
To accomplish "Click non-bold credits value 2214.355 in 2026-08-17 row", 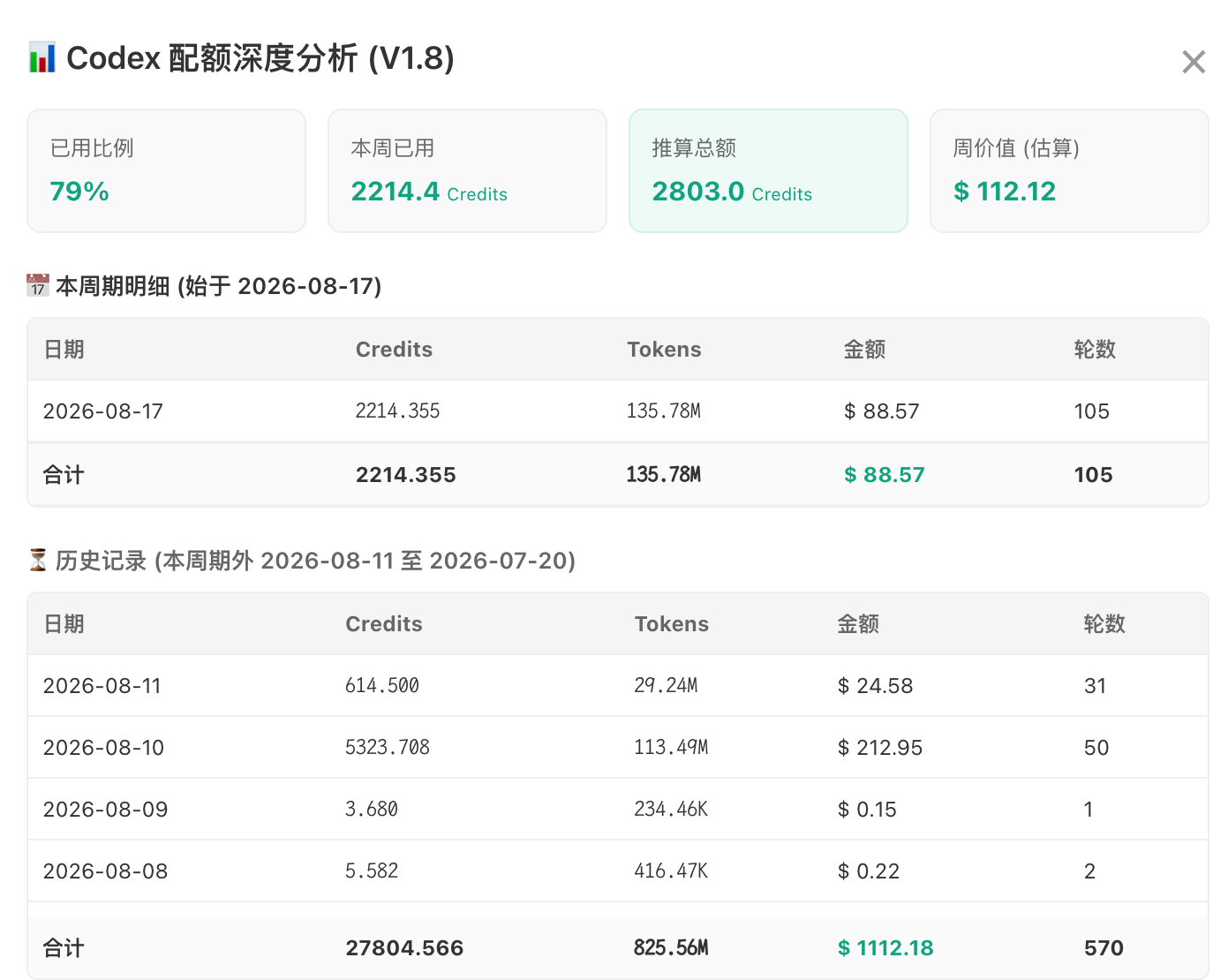I will click(397, 411).
